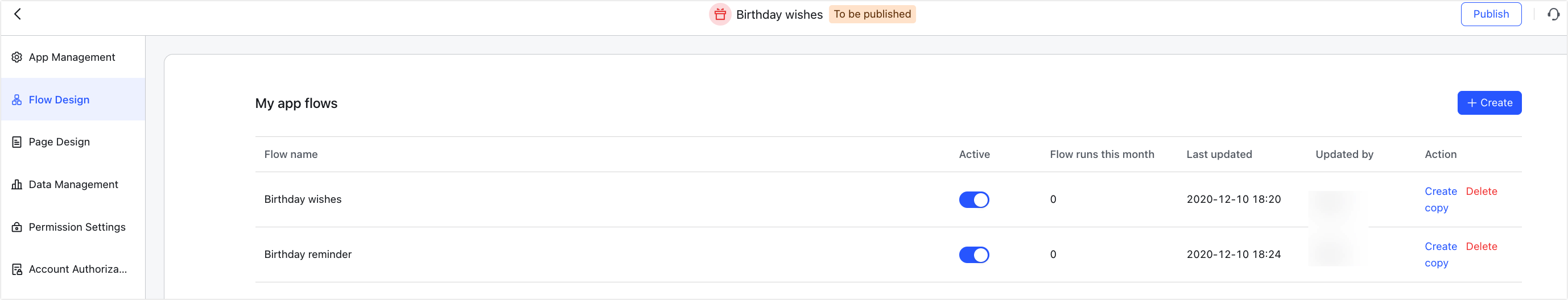
Task: Open the Account Authorization menu item
Action: point(73,269)
